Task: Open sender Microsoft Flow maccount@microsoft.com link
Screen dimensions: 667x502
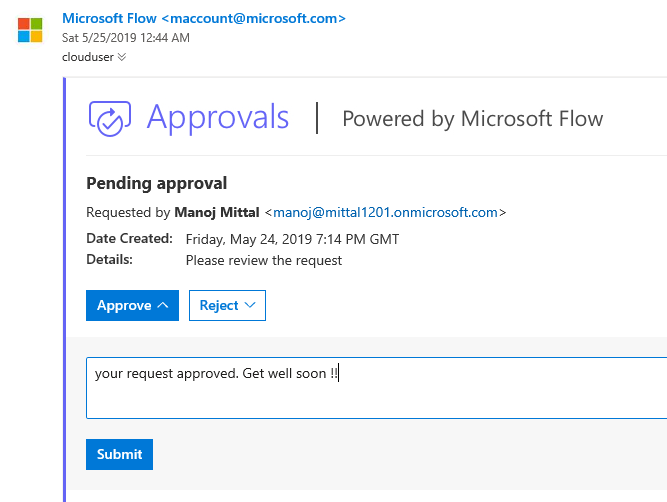Action: tap(204, 18)
